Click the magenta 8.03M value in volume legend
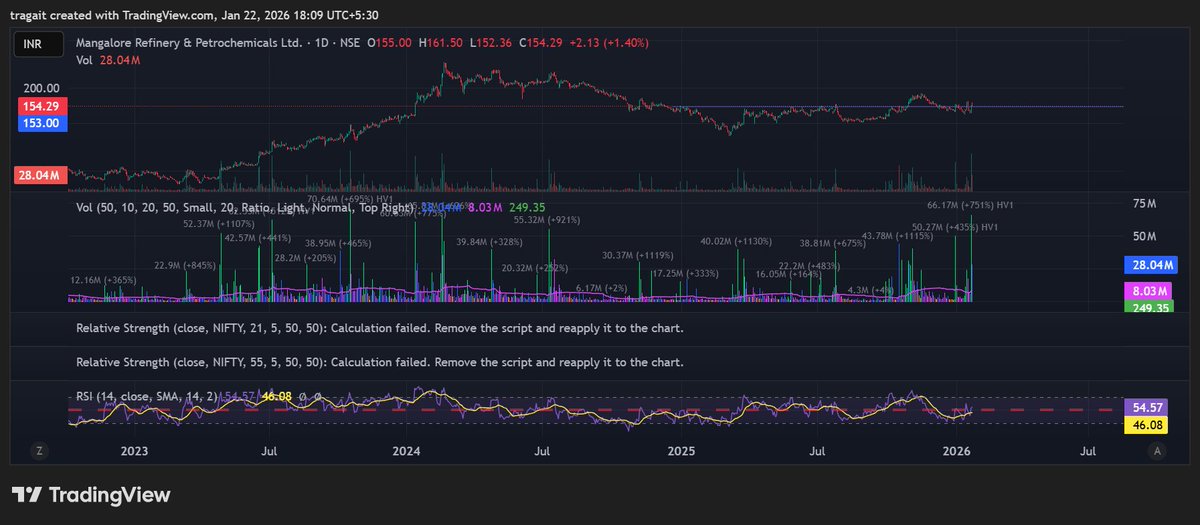This screenshot has height=525, width=1200. (487, 208)
